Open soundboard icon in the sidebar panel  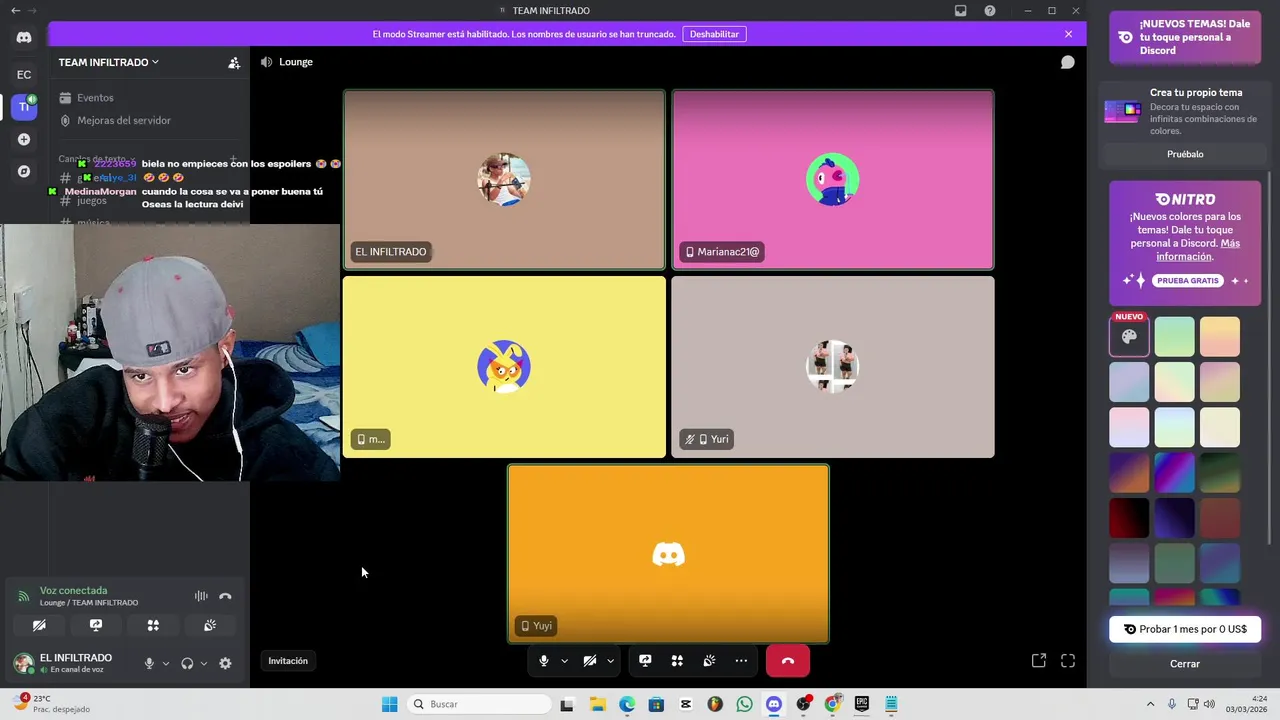pyautogui.click(x=210, y=625)
